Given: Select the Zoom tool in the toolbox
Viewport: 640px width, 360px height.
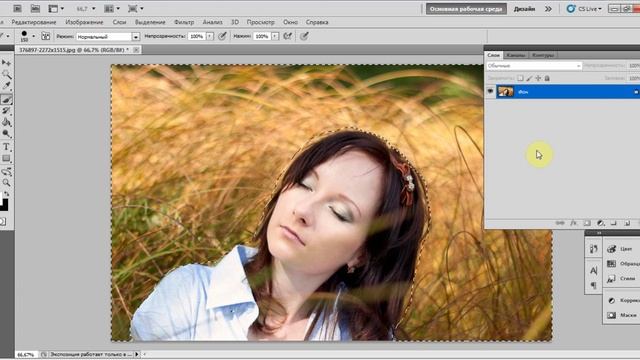Looking at the screenshot, I should (x=6, y=183).
